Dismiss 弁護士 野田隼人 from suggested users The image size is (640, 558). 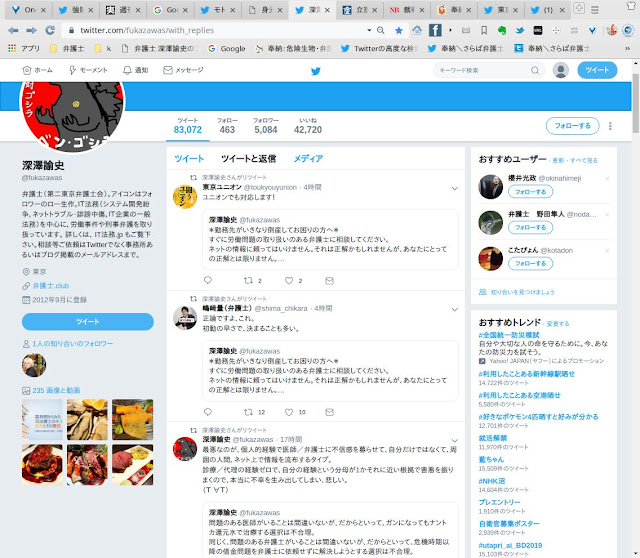click(607, 214)
